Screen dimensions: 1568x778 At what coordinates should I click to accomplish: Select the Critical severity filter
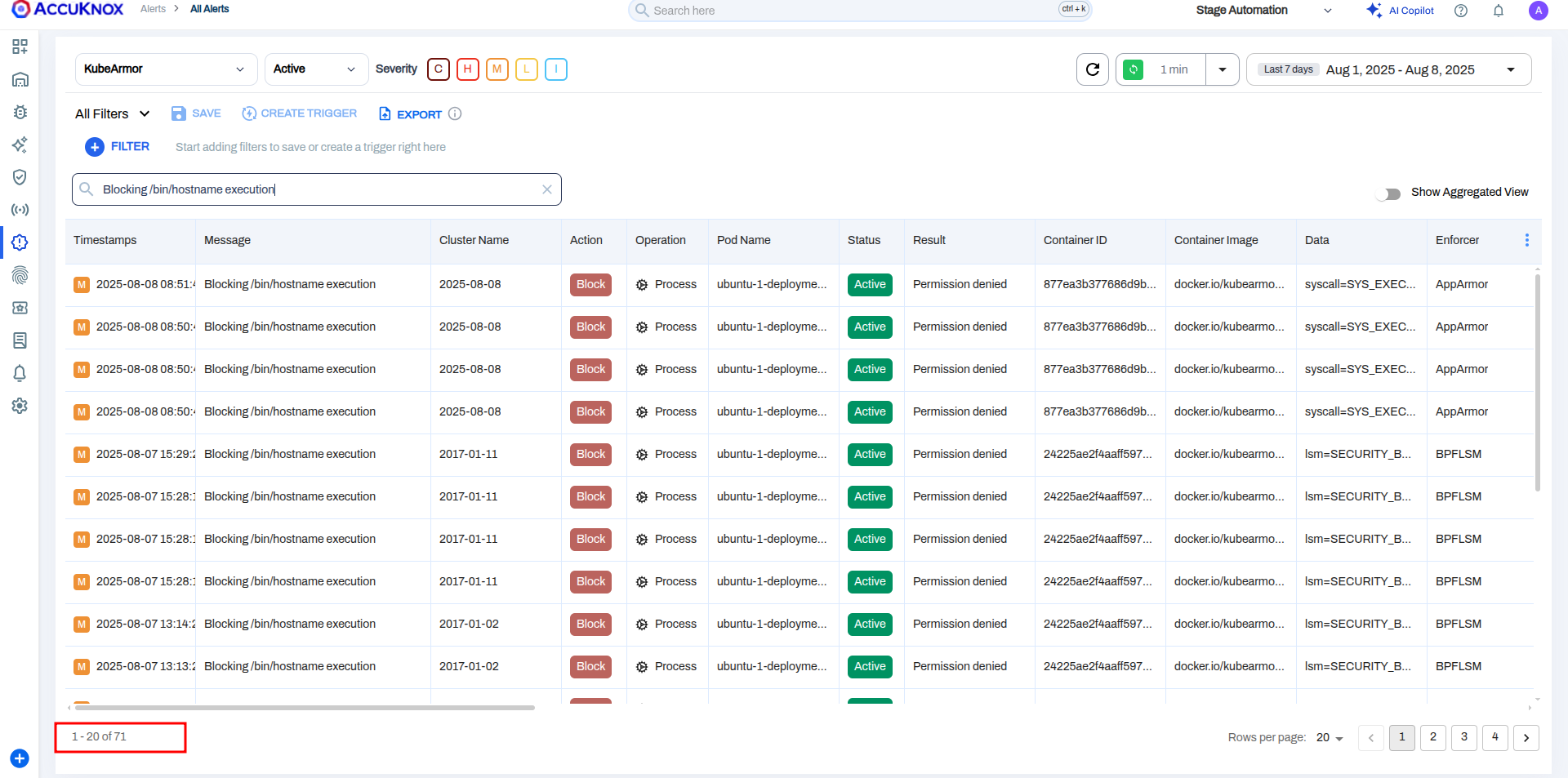click(439, 69)
